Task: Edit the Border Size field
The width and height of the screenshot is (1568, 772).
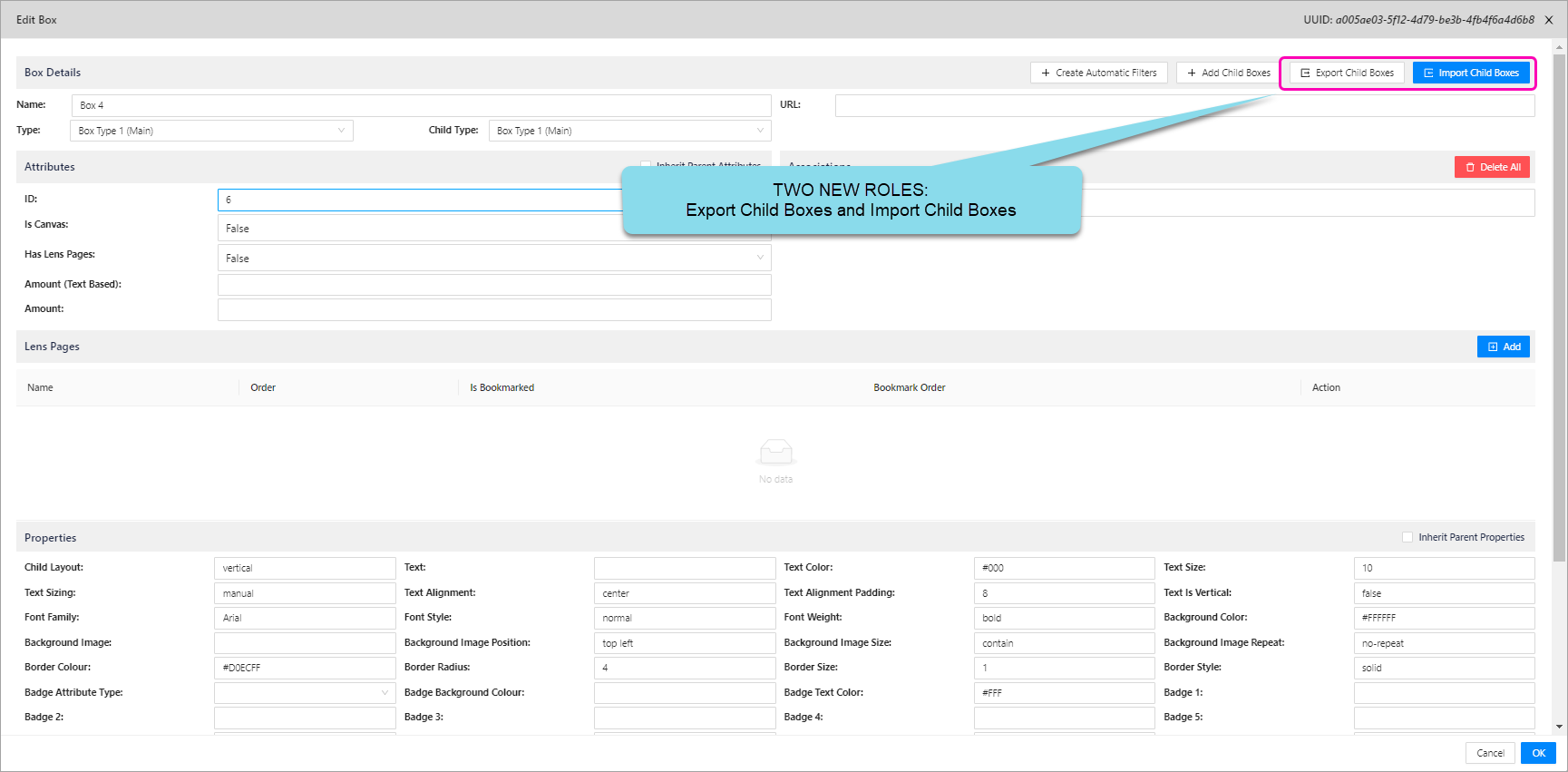Action: [x=1065, y=668]
